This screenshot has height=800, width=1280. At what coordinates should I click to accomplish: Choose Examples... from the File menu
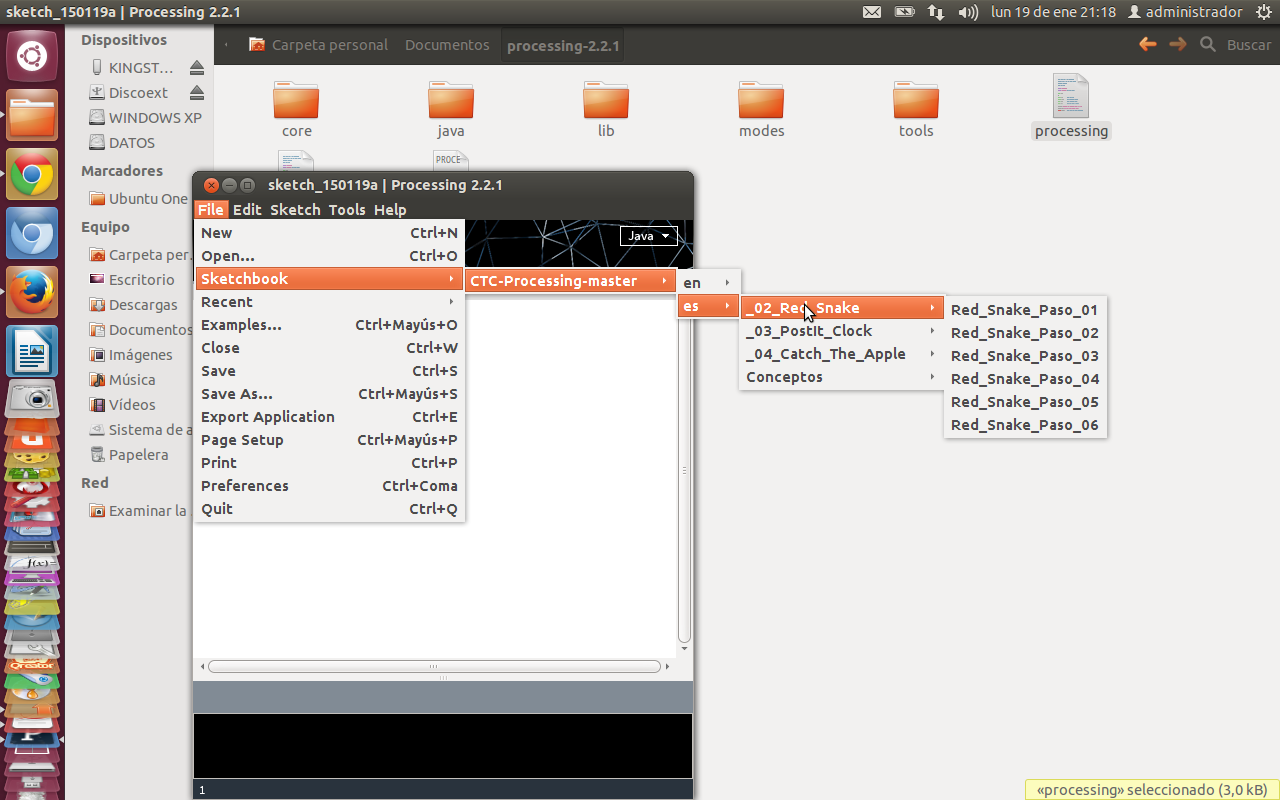329,325
